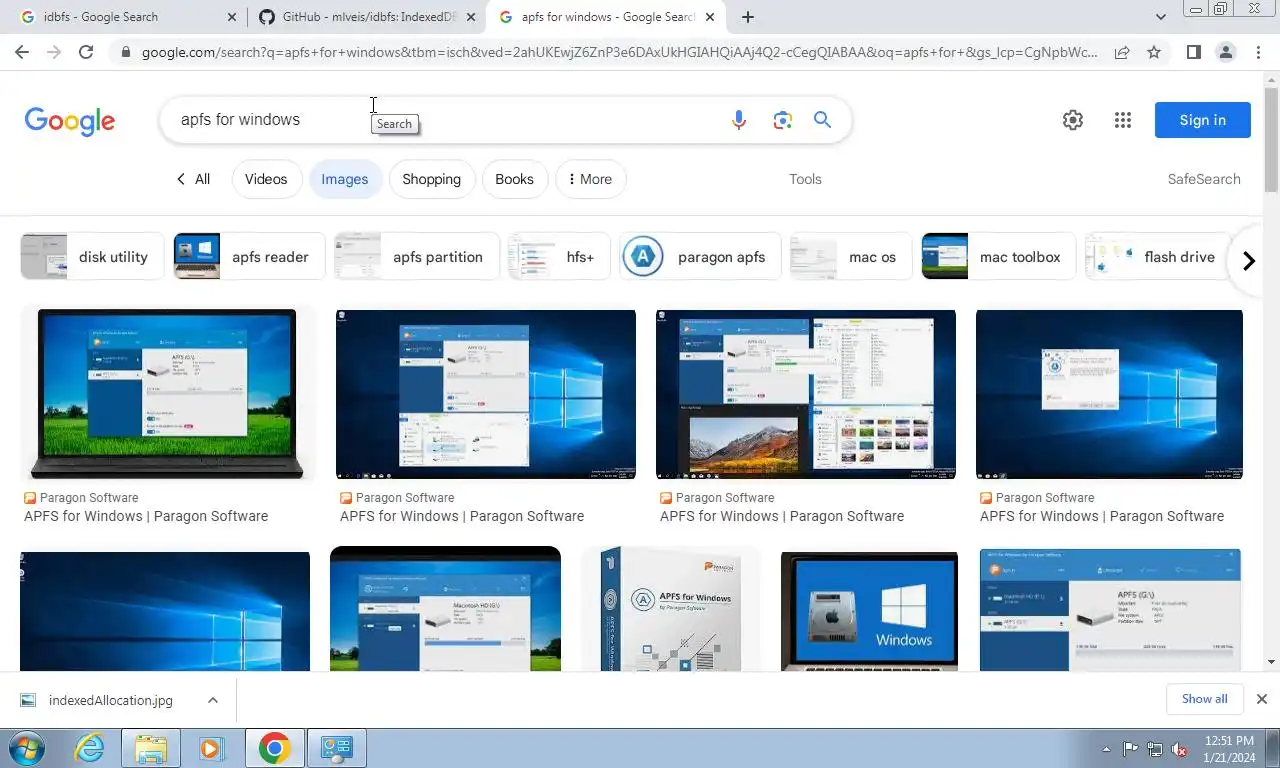Open Google quick settings gear
1280x768 pixels.
click(x=1072, y=120)
